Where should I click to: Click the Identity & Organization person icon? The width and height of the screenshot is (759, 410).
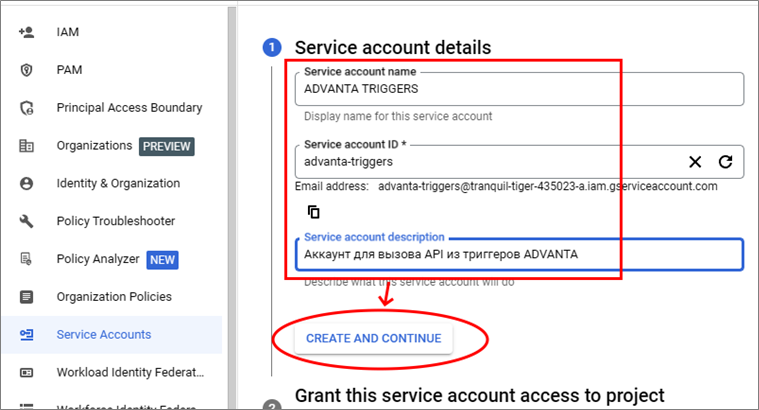[26, 183]
